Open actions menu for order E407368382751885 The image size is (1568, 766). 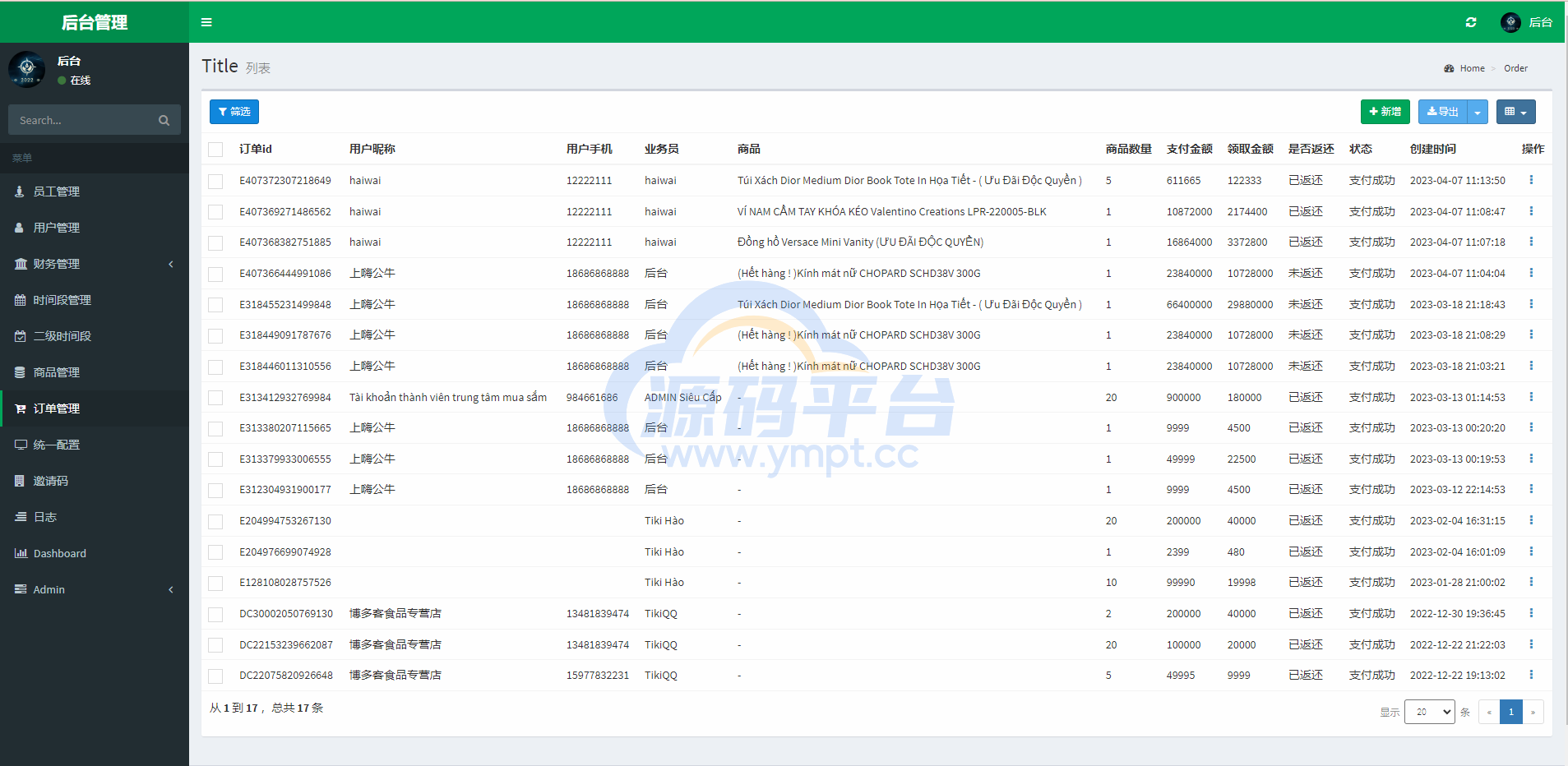click(1531, 242)
